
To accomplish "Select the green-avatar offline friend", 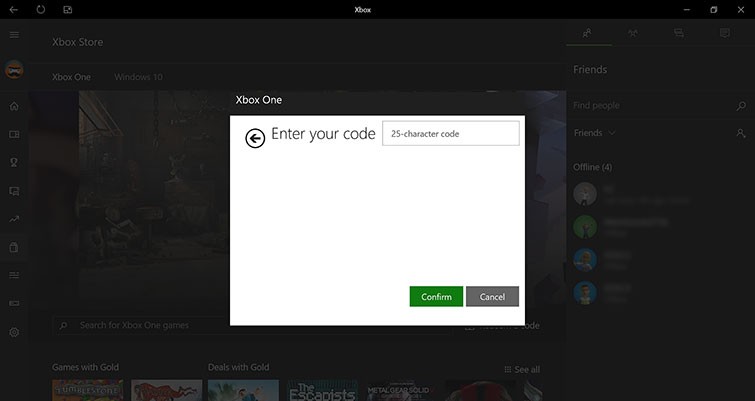I will (585, 227).
